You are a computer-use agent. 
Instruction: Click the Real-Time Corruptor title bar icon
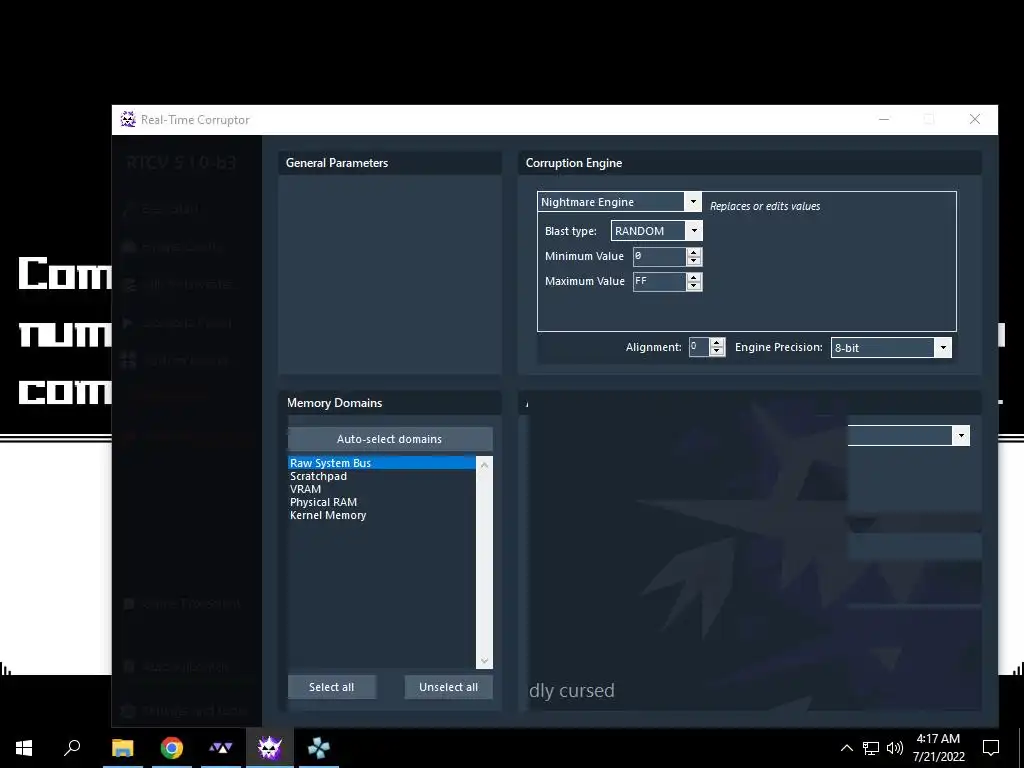tap(128, 119)
